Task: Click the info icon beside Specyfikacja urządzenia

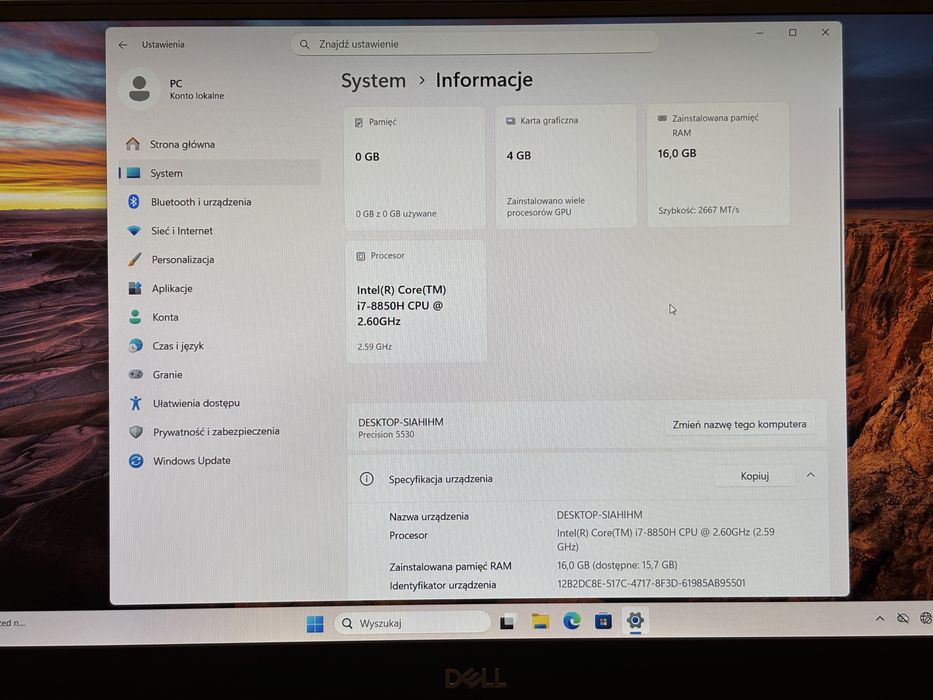Action: pos(367,479)
